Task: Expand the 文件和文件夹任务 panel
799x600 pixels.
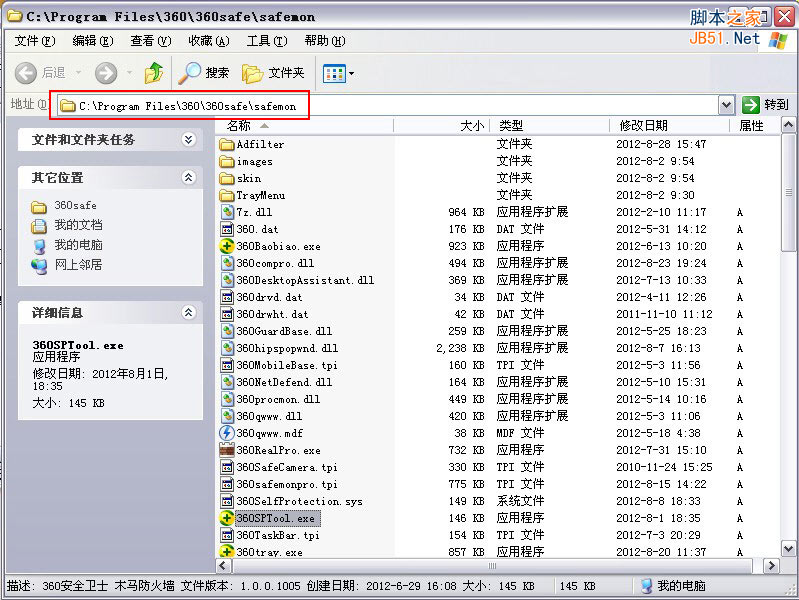Action: (189, 139)
